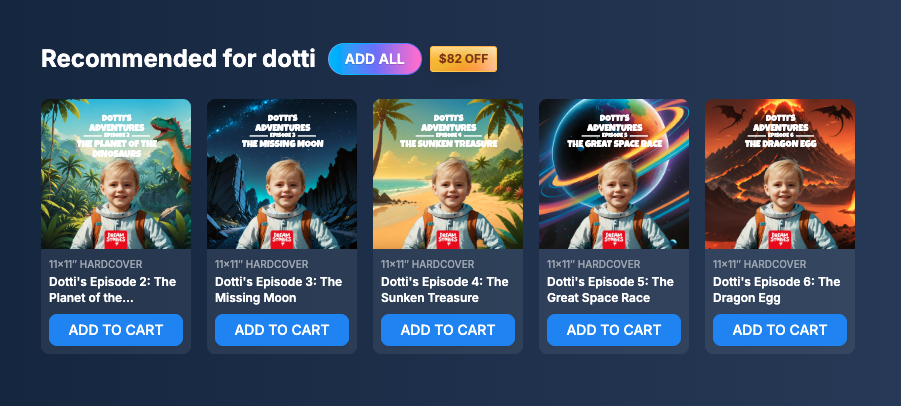Click the Recommended for dotti heading
The height and width of the screenshot is (406, 901).
coord(178,59)
